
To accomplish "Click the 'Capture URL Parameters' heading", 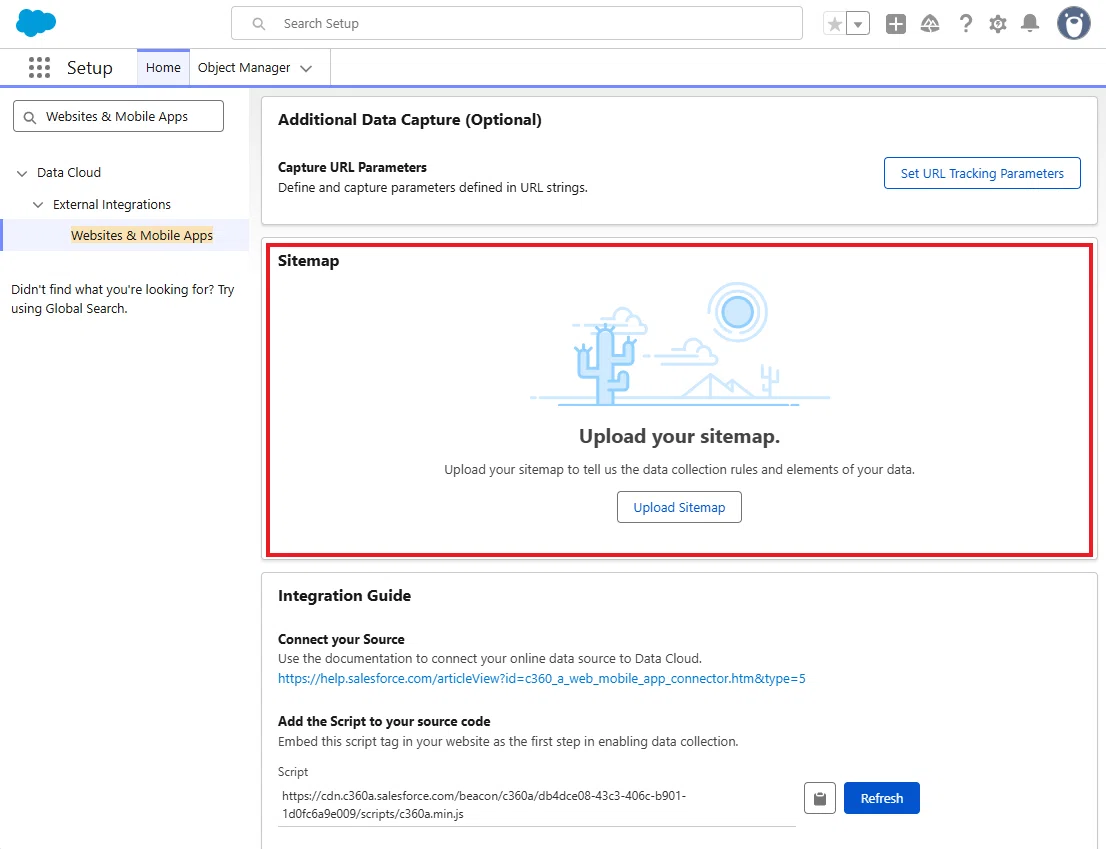I will pyautogui.click(x=352, y=167).
